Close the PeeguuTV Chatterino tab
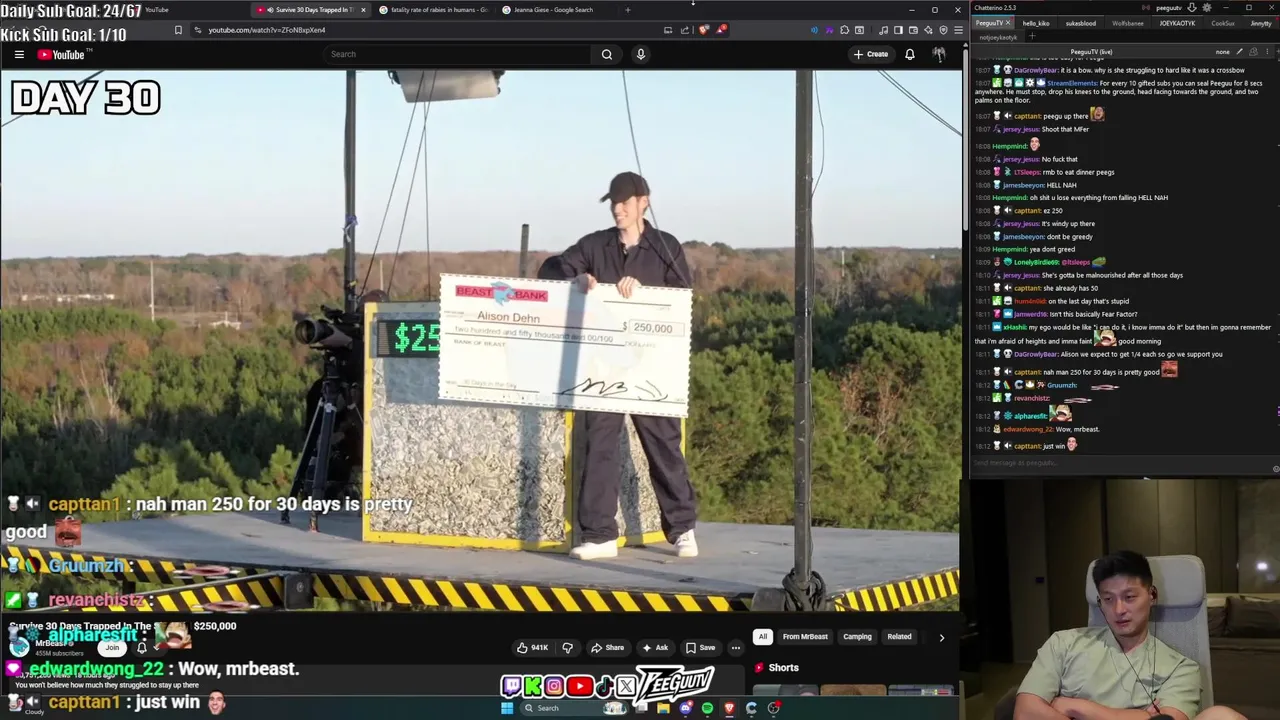The height and width of the screenshot is (720, 1280). coord(1008,23)
